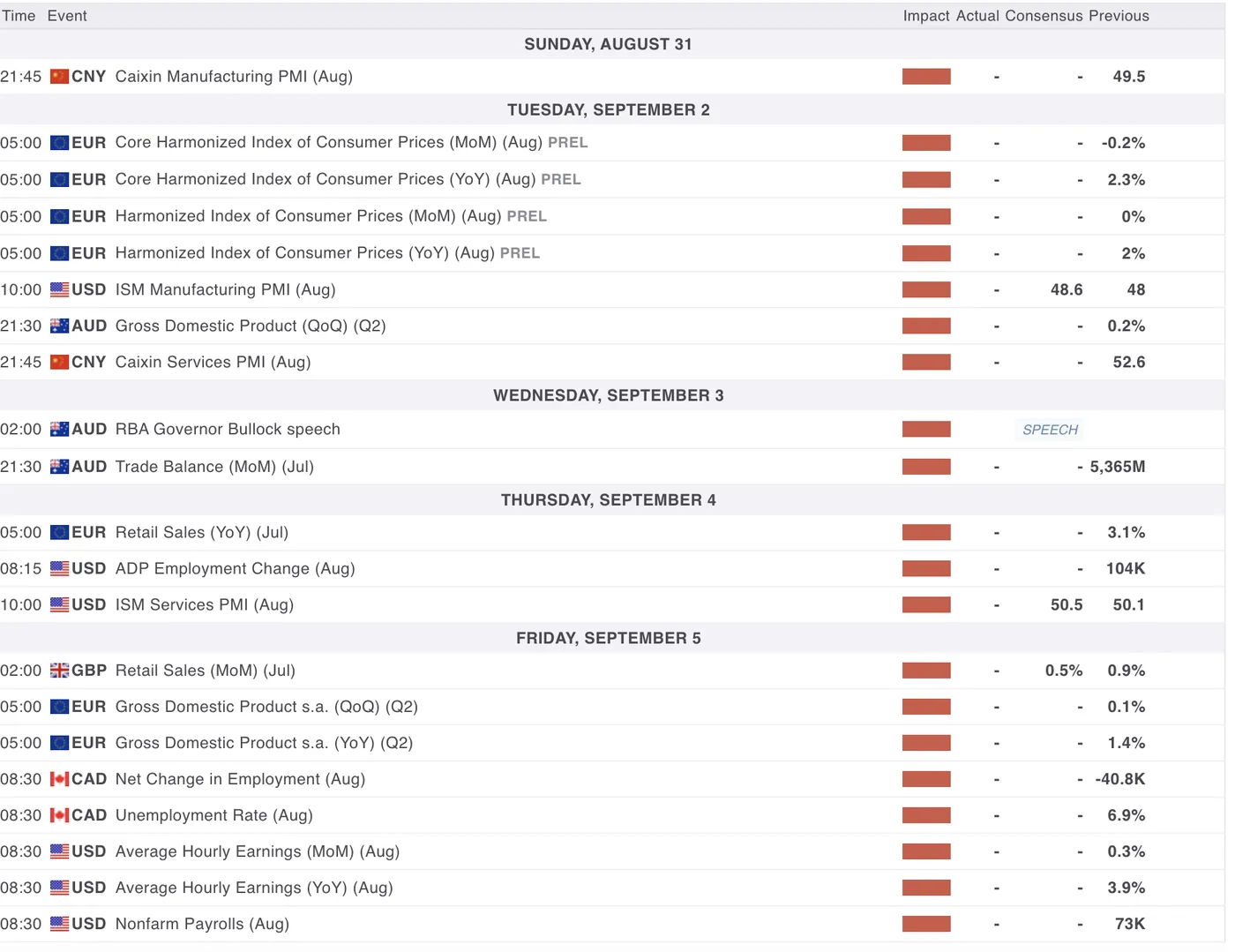The height and width of the screenshot is (952, 1235).
Task: Click the US flag beside Nonfarm Payrolls
Action: [x=59, y=924]
